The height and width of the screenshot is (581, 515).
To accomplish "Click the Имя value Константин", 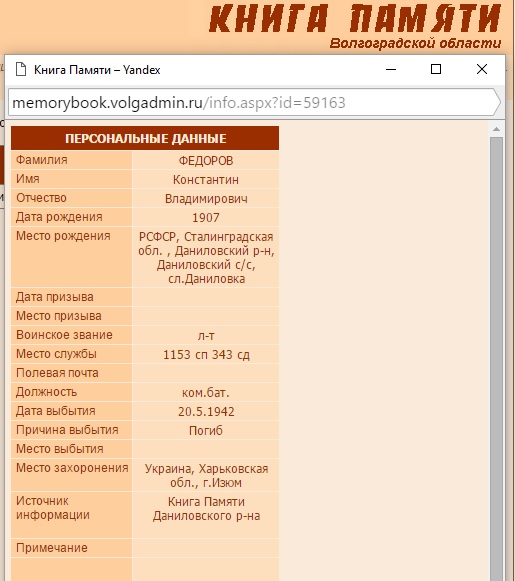I will (x=206, y=180).
